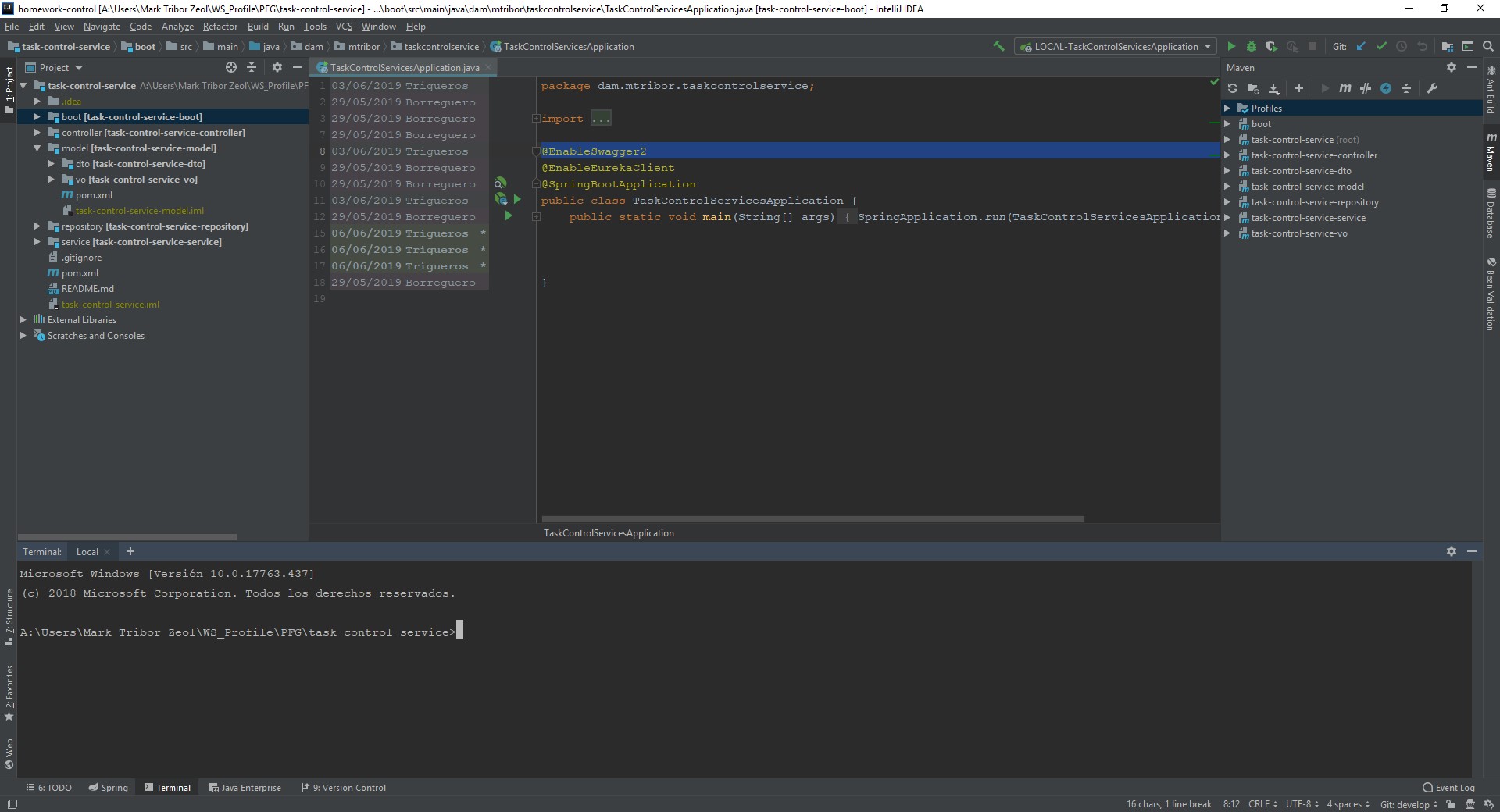Close TaskControlServicesApplication.java editor tab
Screen dimensions: 1500x812
tap(488, 67)
